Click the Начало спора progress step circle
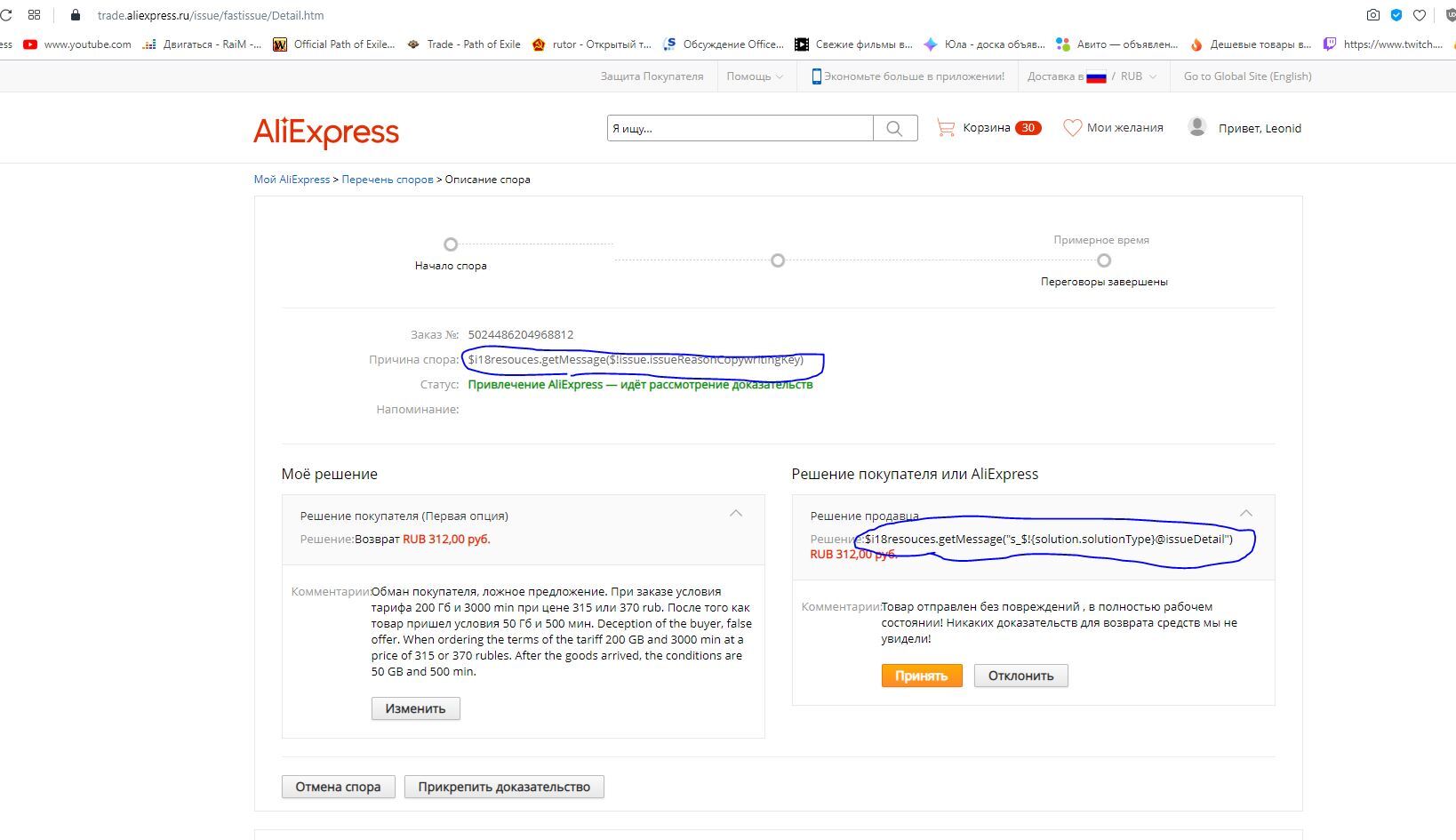This screenshot has height=840, width=1456. [x=451, y=244]
